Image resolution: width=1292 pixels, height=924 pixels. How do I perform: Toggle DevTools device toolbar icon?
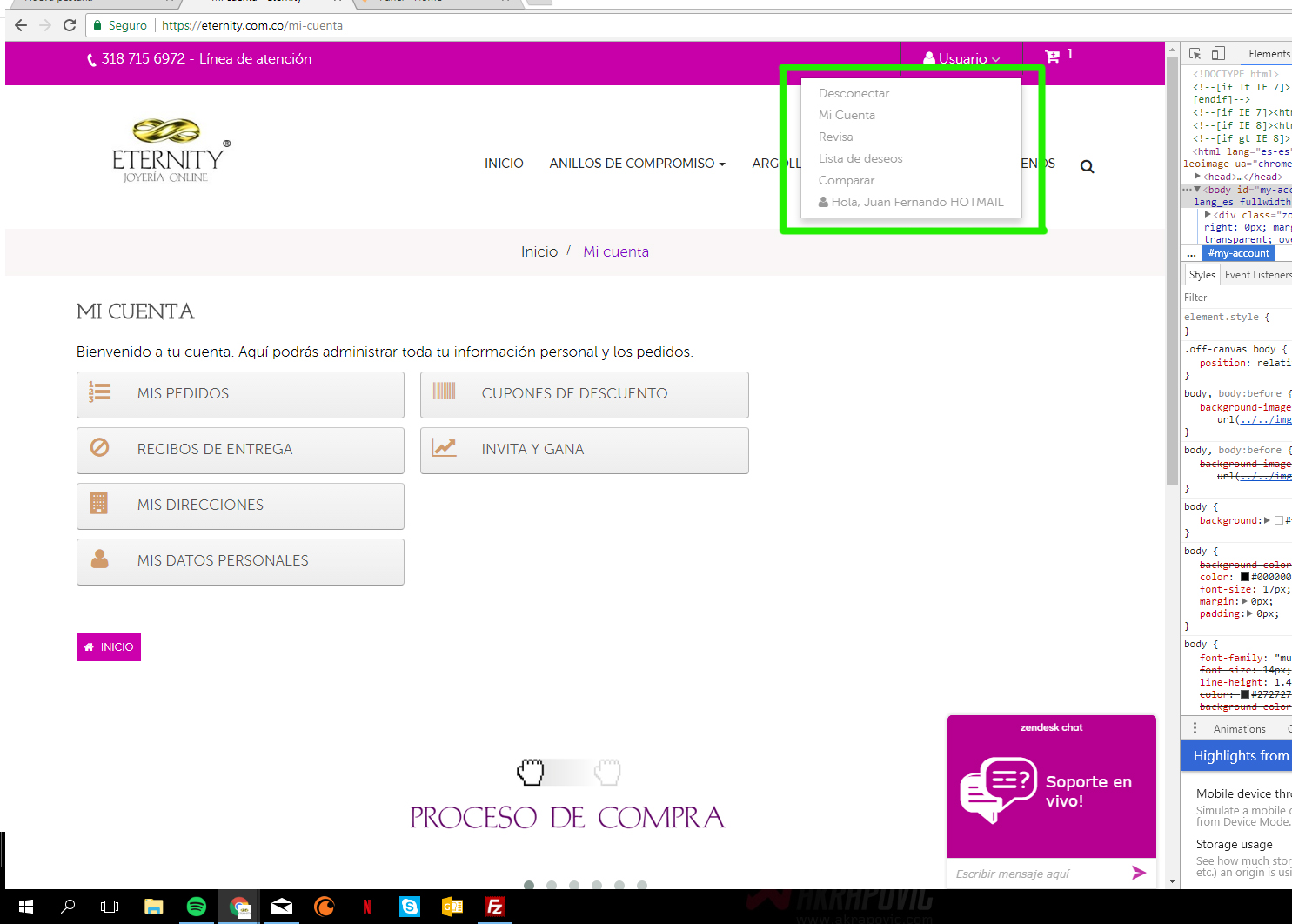1218,54
